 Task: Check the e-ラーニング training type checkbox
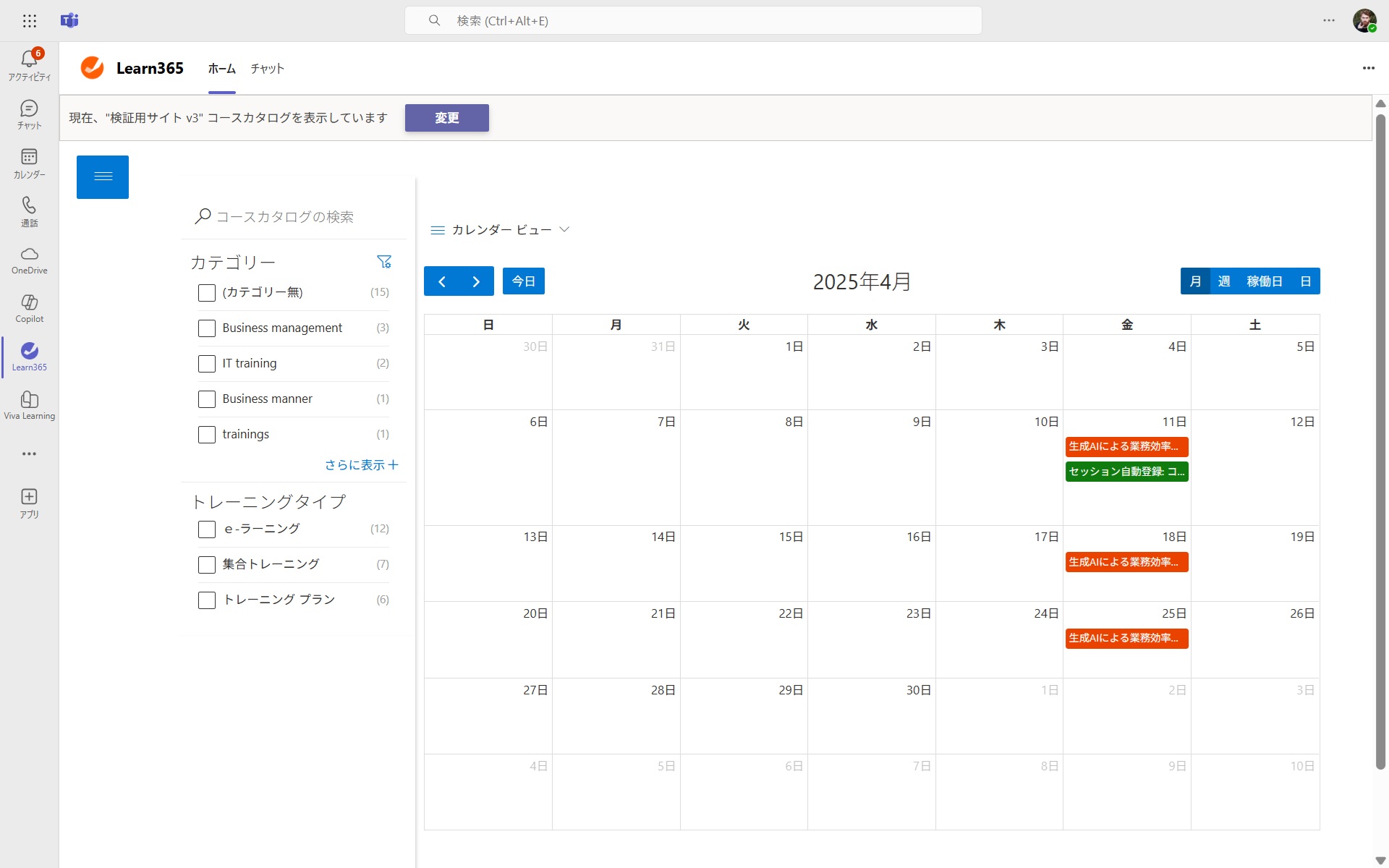click(207, 529)
